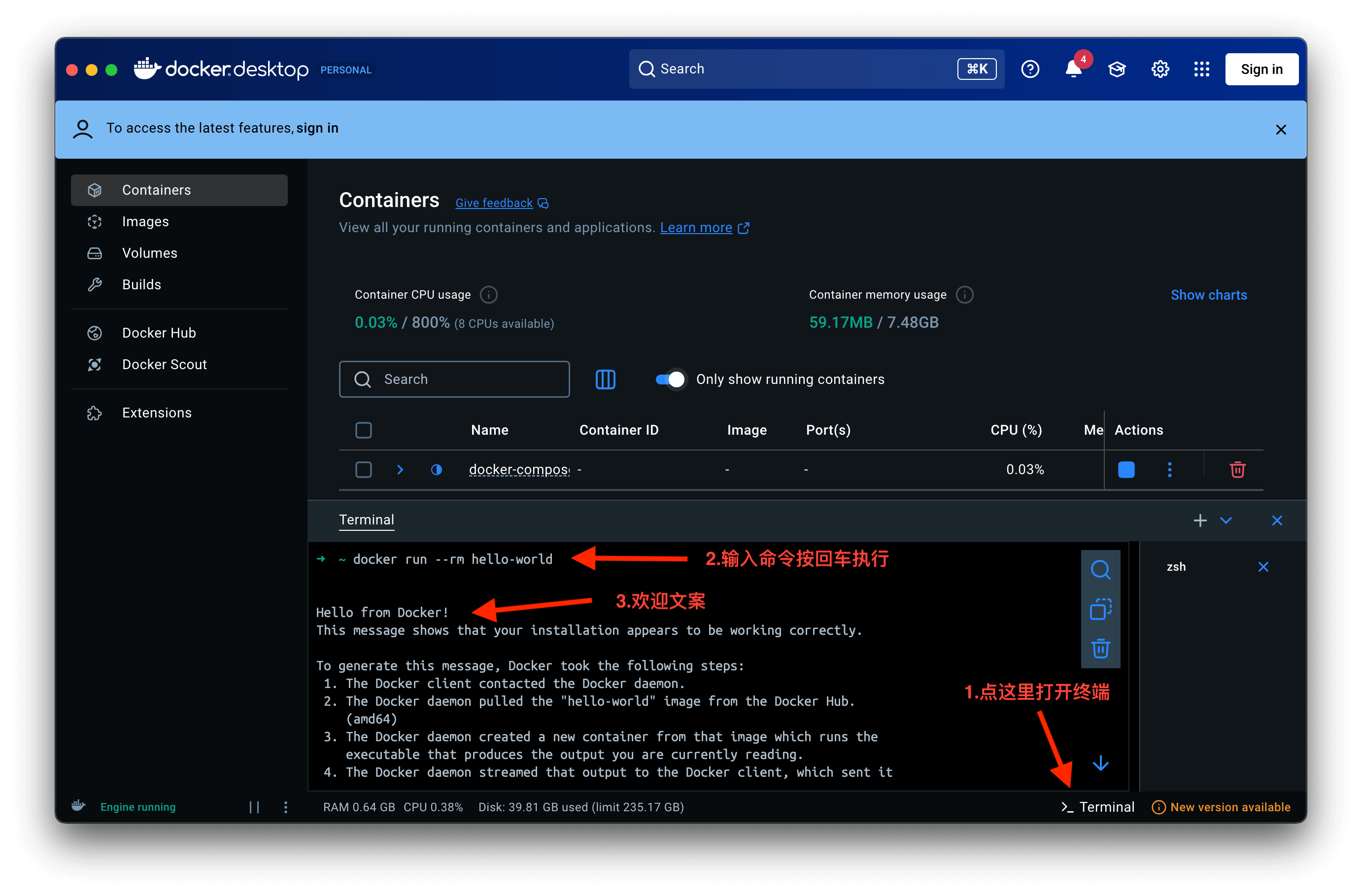1362x896 pixels.
Task: Open the Give feedback link
Action: [x=494, y=203]
